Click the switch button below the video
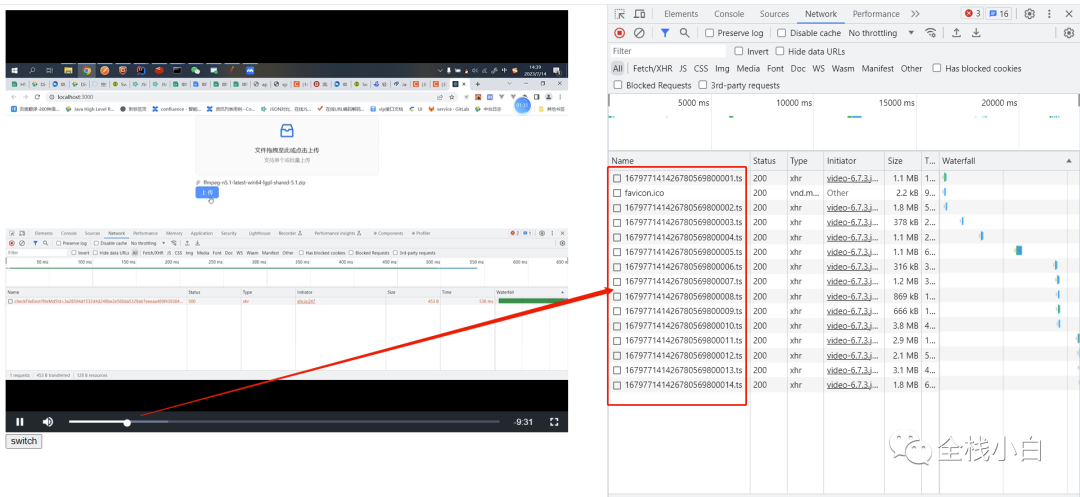The image size is (1080, 497). (x=24, y=441)
